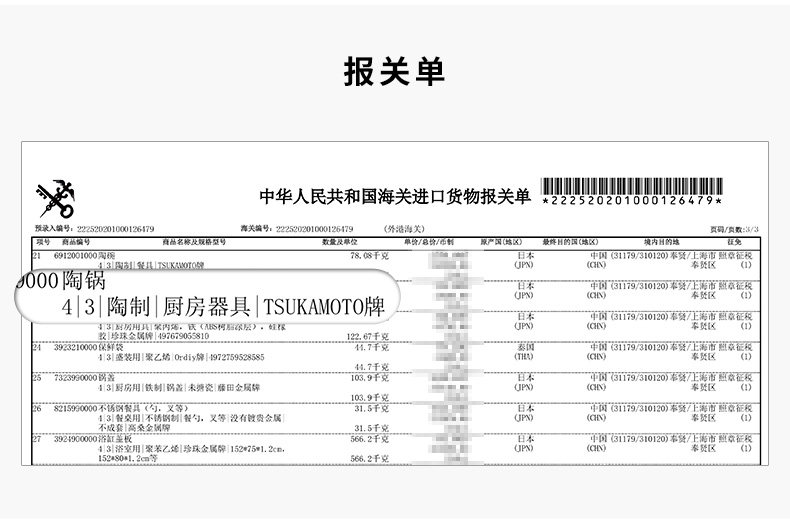790x527 pixels.
Task: Click the (外港海关) label
Action: [405, 229]
